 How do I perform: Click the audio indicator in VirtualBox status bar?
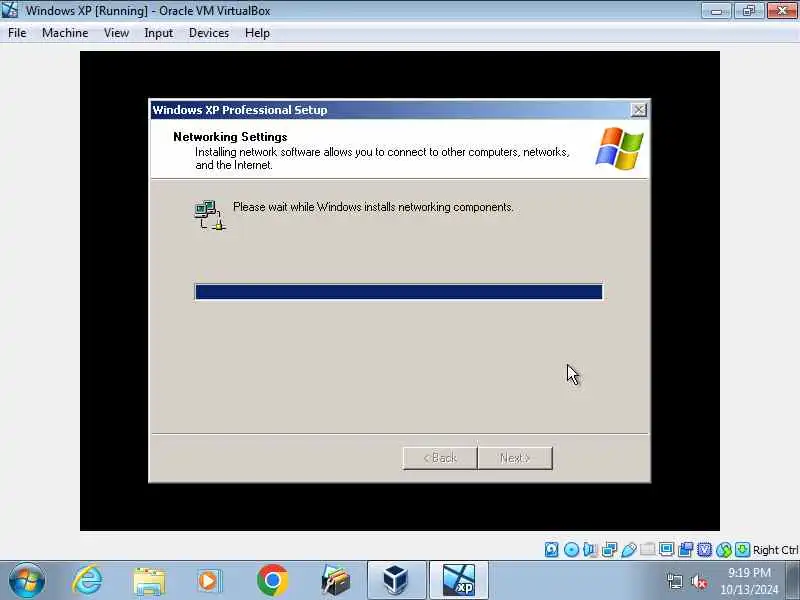[x=590, y=549]
